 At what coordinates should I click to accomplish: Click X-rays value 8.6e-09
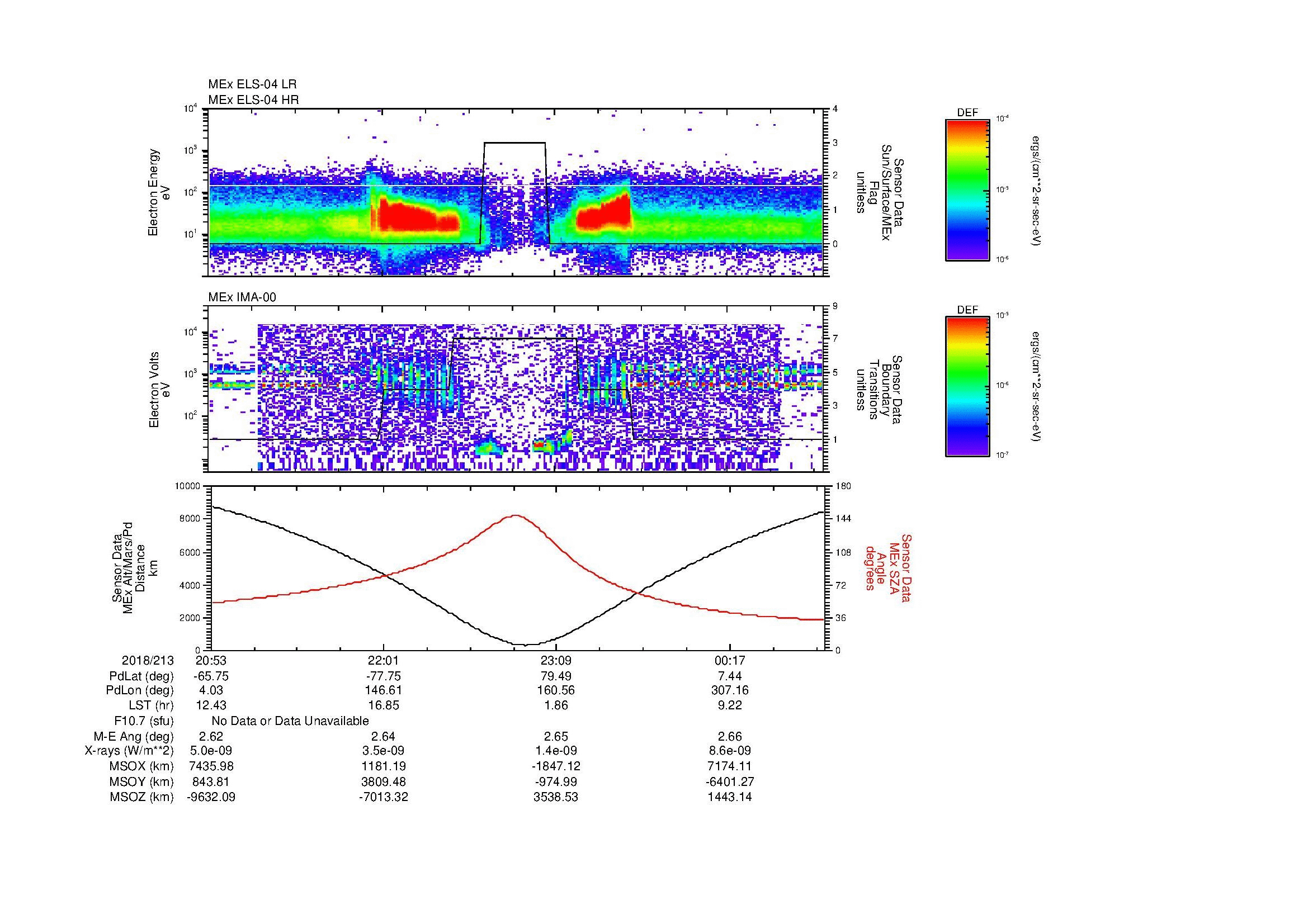pyautogui.click(x=730, y=751)
